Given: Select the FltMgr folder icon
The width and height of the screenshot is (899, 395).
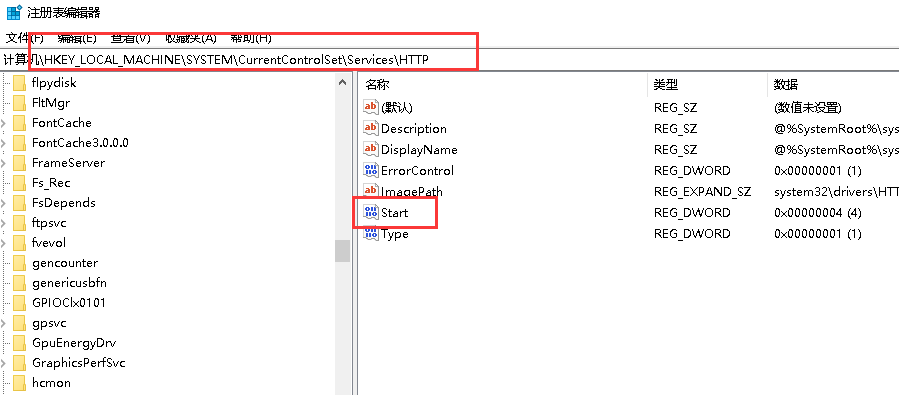Looking at the screenshot, I should tap(19, 103).
